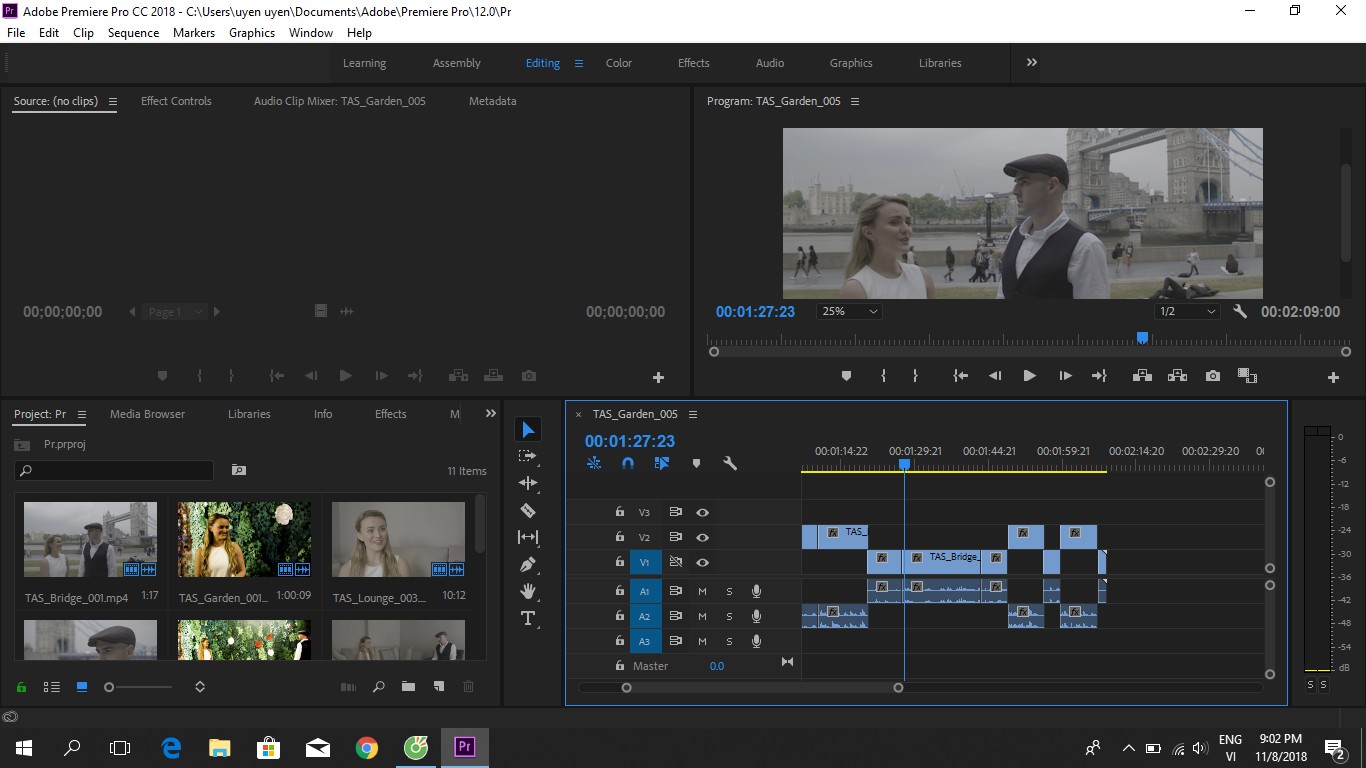The image size is (1366, 768).
Task: Open TAS_Garden_005 timeline panel menu
Action: 693,414
